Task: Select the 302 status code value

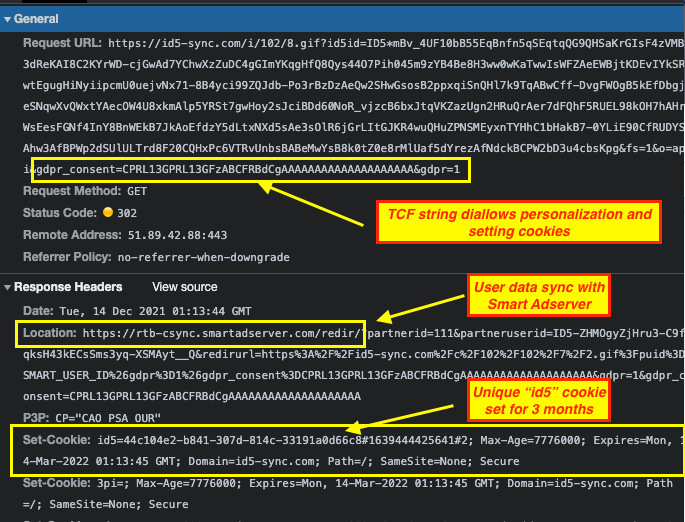Action: point(127,213)
